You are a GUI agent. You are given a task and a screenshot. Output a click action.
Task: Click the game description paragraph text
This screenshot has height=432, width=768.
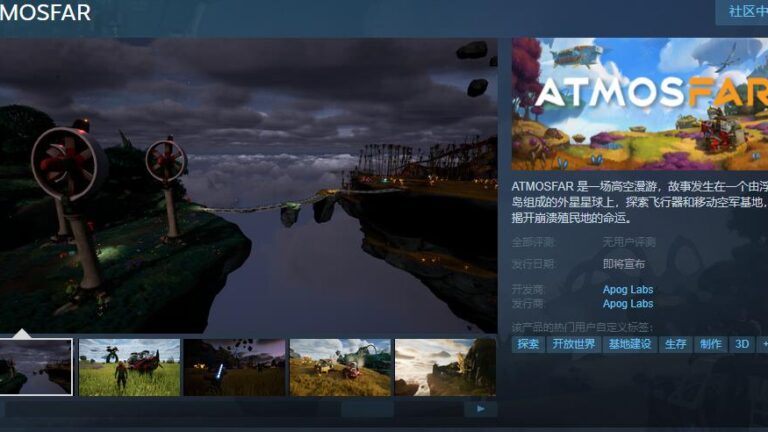pyautogui.click(x=640, y=202)
